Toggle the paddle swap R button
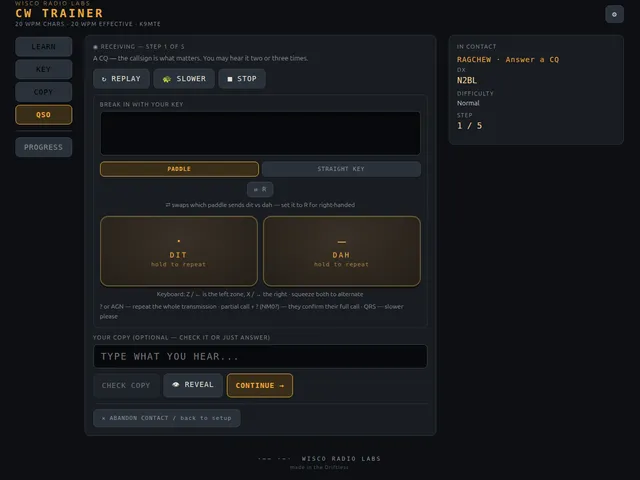The height and width of the screenshot is (480, 640). point(260,189)
